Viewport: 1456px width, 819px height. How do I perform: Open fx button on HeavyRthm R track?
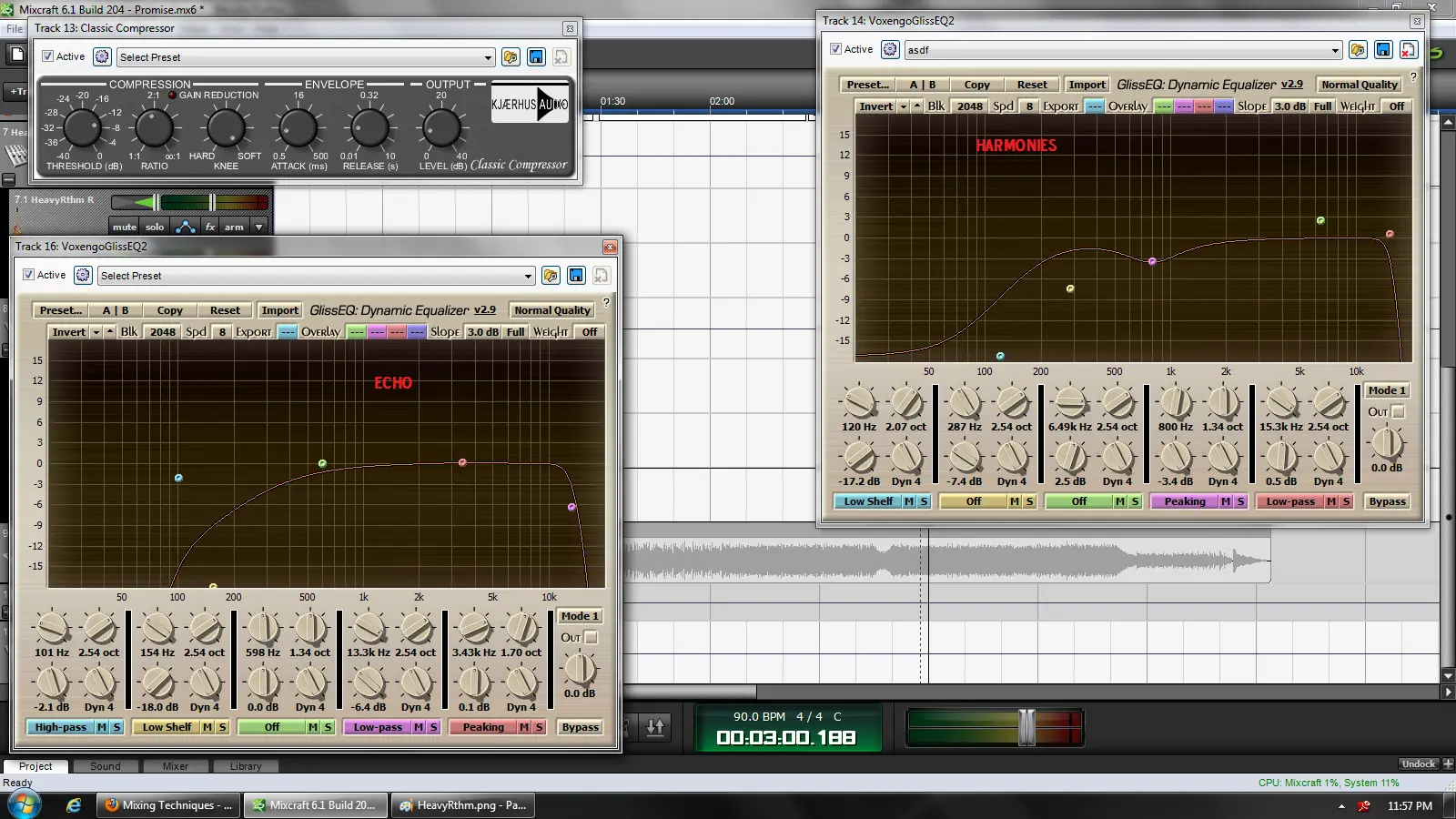tap(210, 227)
